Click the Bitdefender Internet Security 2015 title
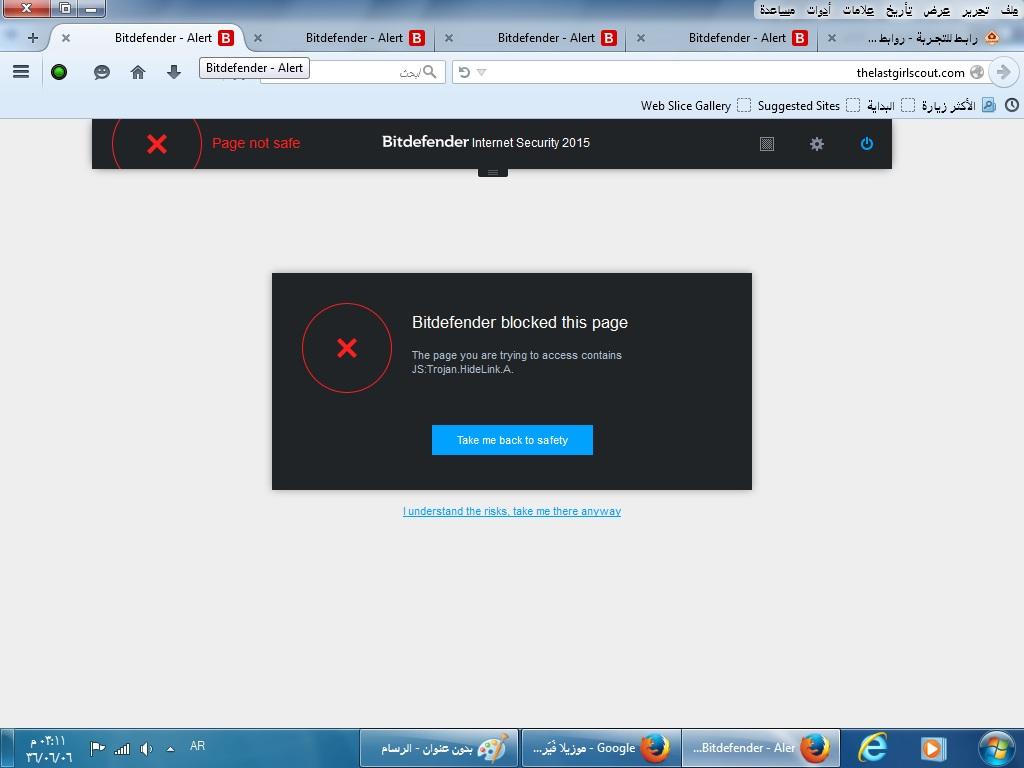The height and width of the screenshot is (768, 1024). (x=486, y=142)
